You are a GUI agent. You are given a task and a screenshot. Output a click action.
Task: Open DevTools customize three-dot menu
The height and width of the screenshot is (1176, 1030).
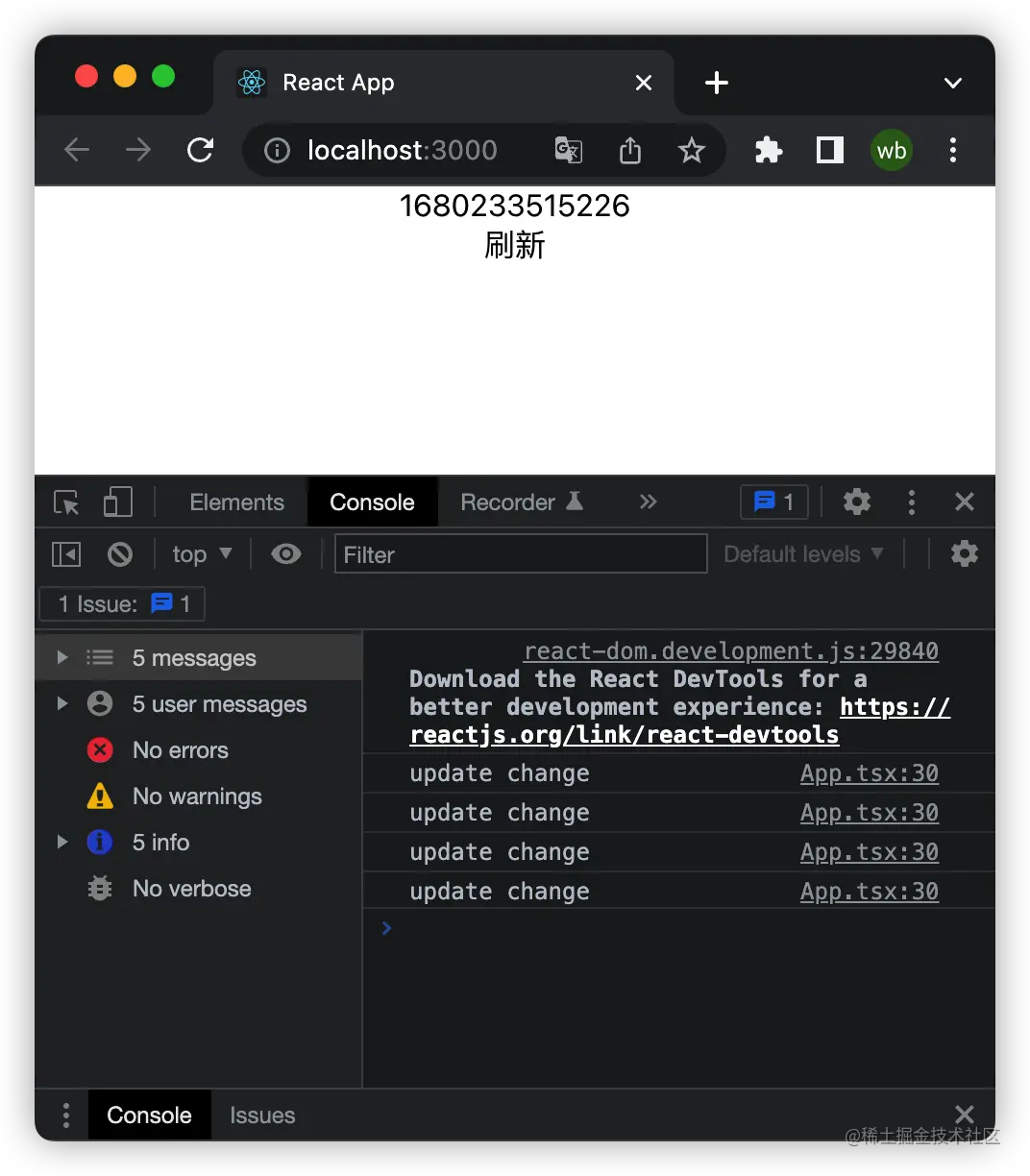[912, 502]
